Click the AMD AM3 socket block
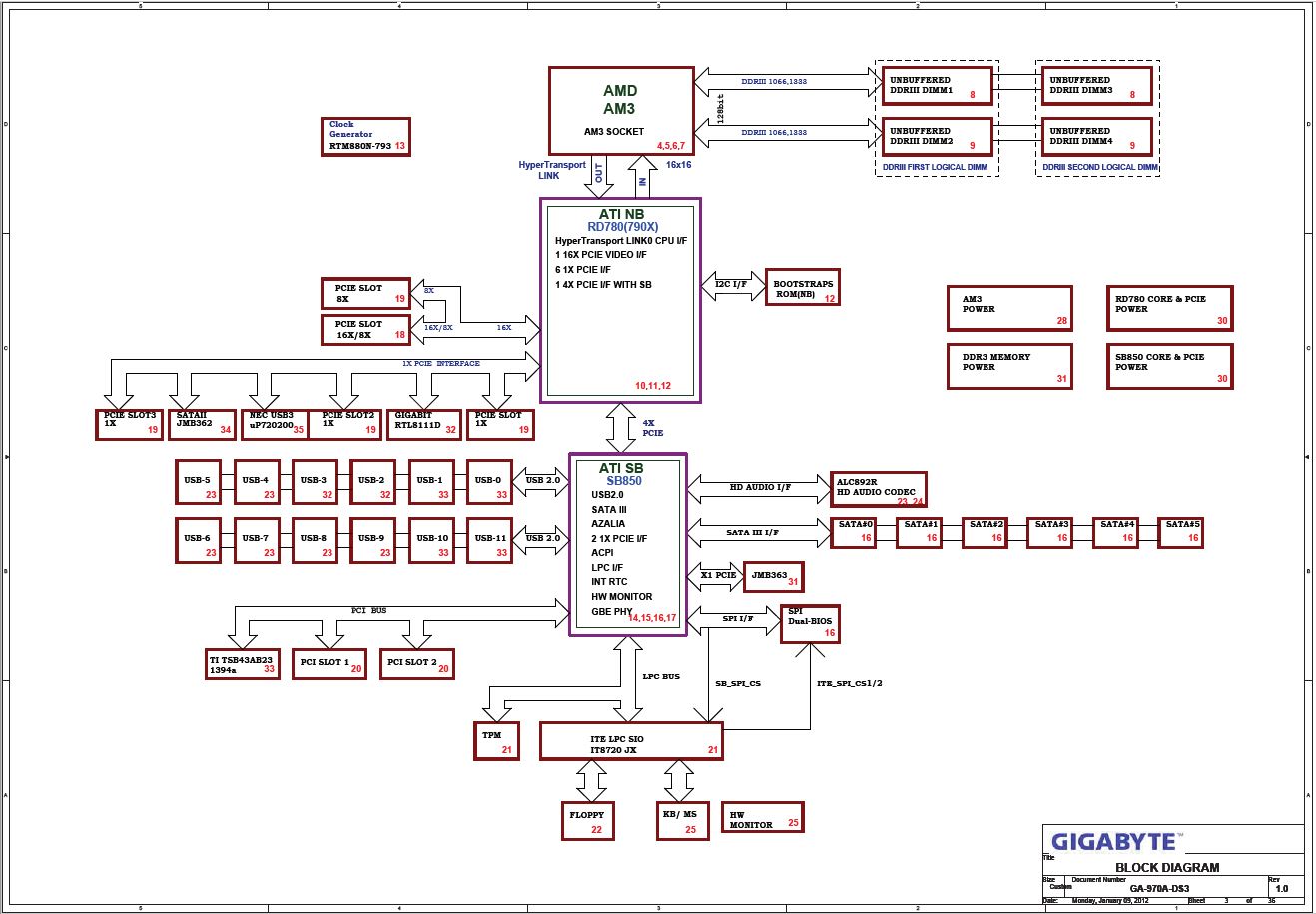1316x914 pixels. [620, 110]
